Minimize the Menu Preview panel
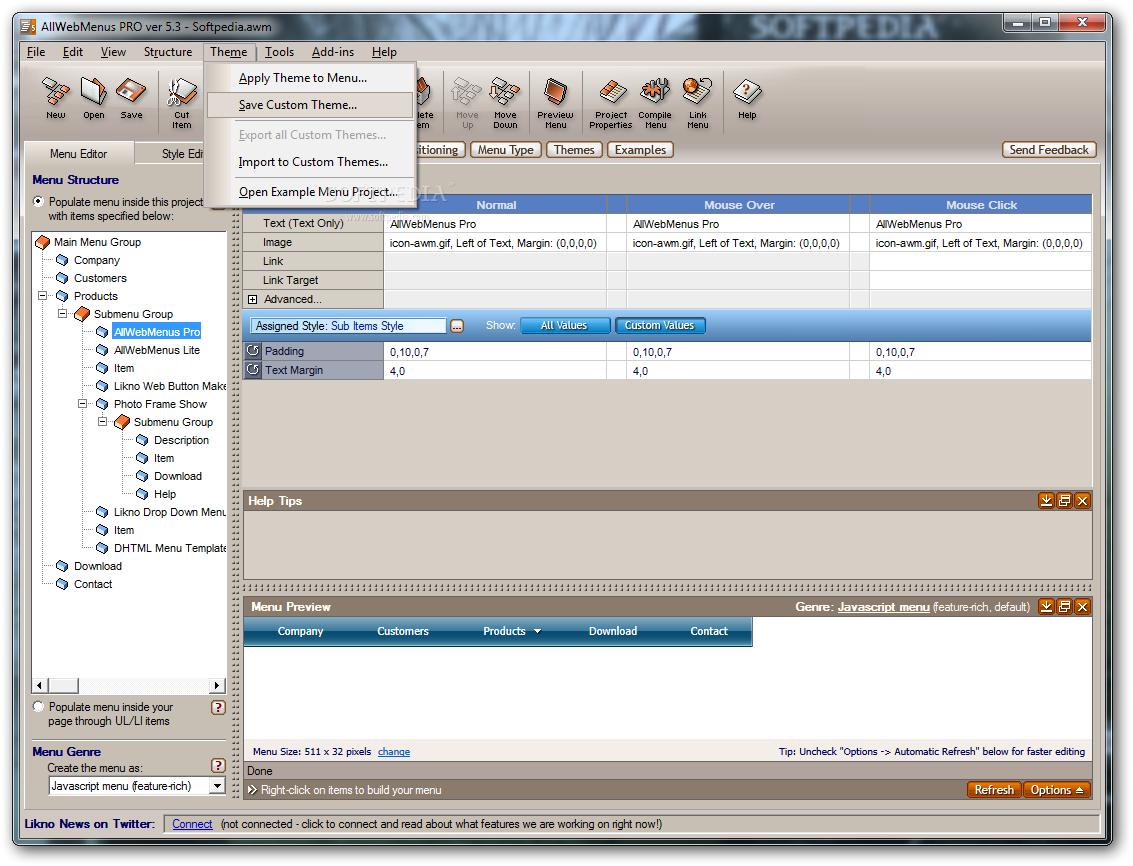 pyautogui.click(x=1046, y=606)
